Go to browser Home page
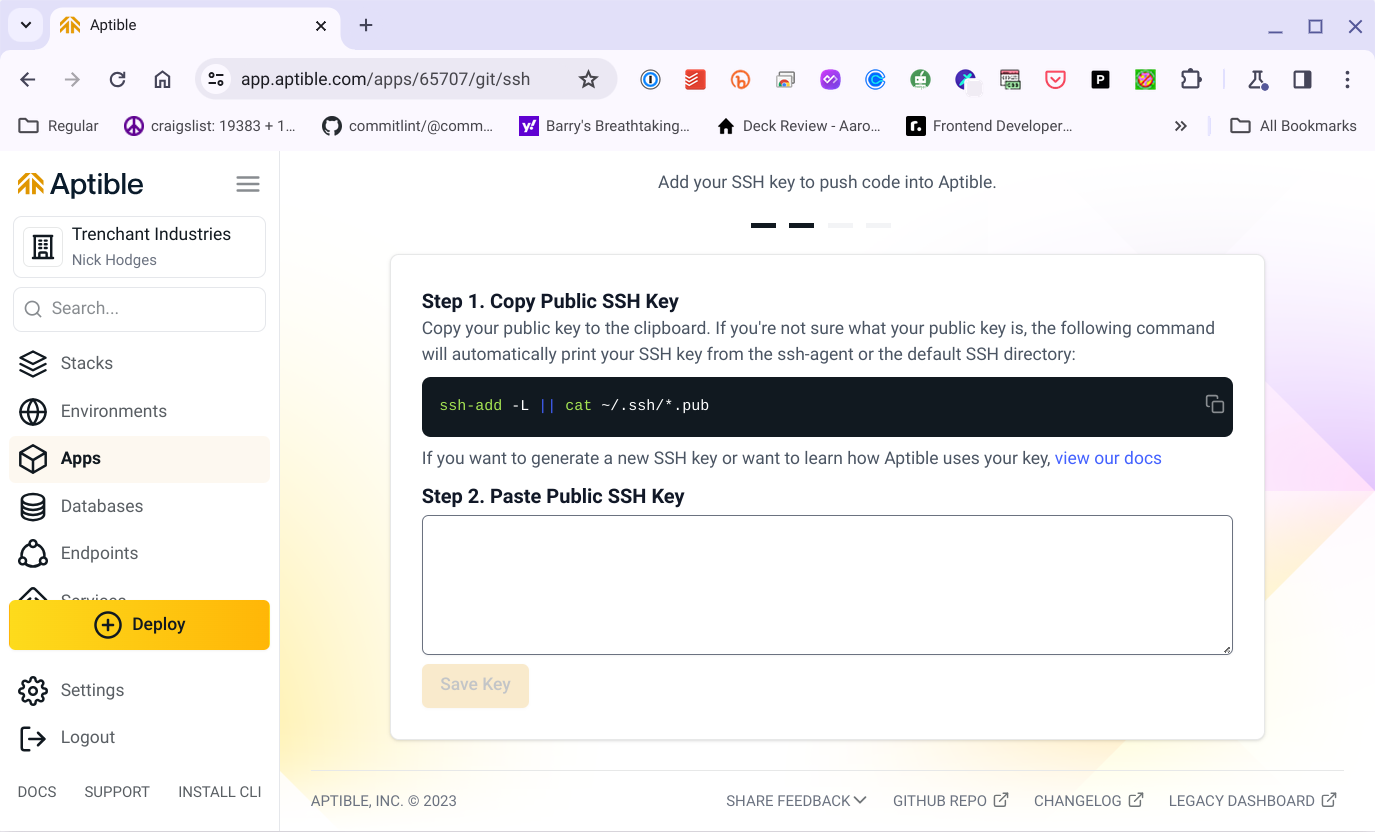This screenshot has height=832, width=1375. [162, 80]
